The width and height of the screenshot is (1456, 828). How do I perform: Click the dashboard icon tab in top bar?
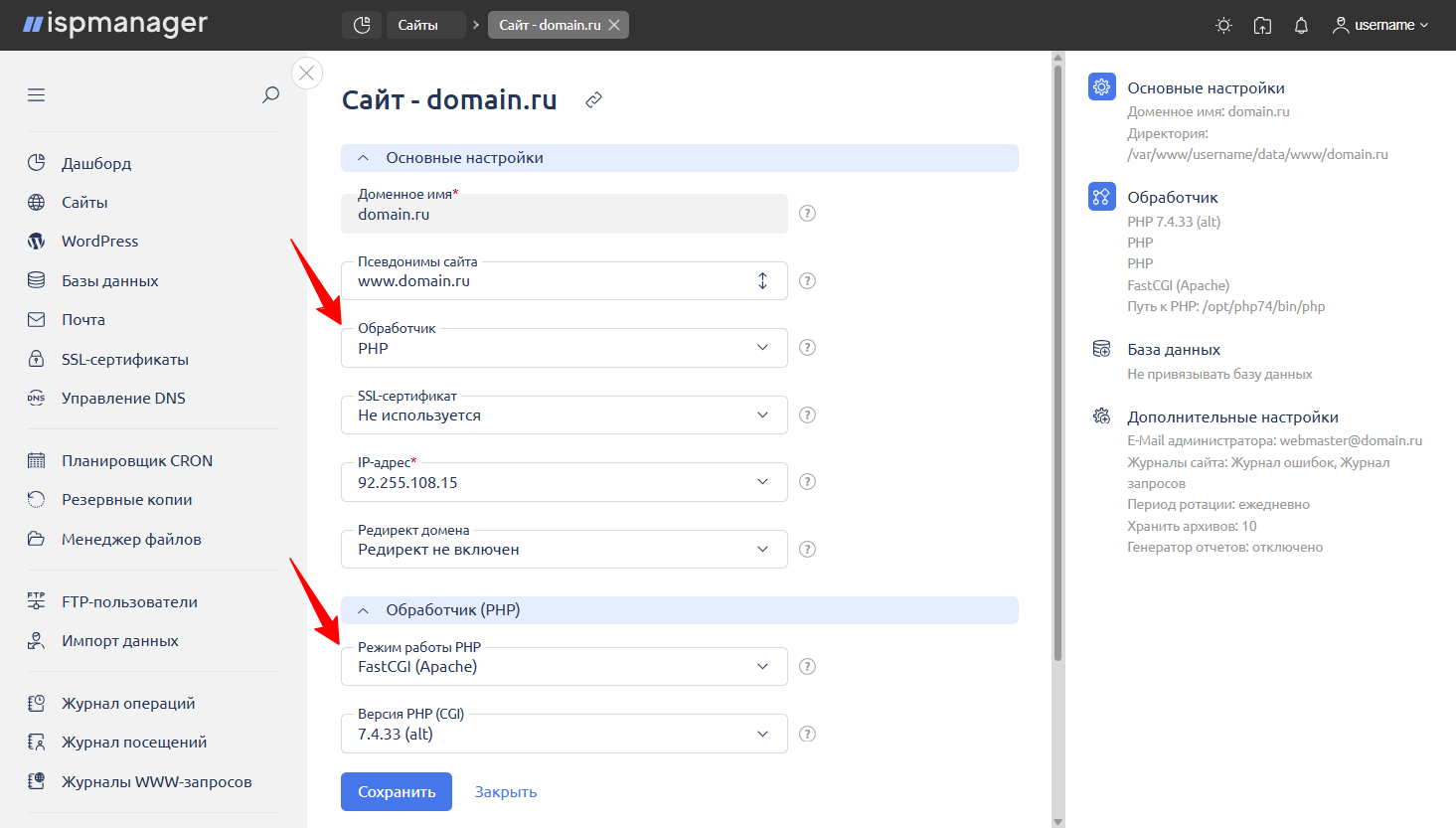[362, 25]
